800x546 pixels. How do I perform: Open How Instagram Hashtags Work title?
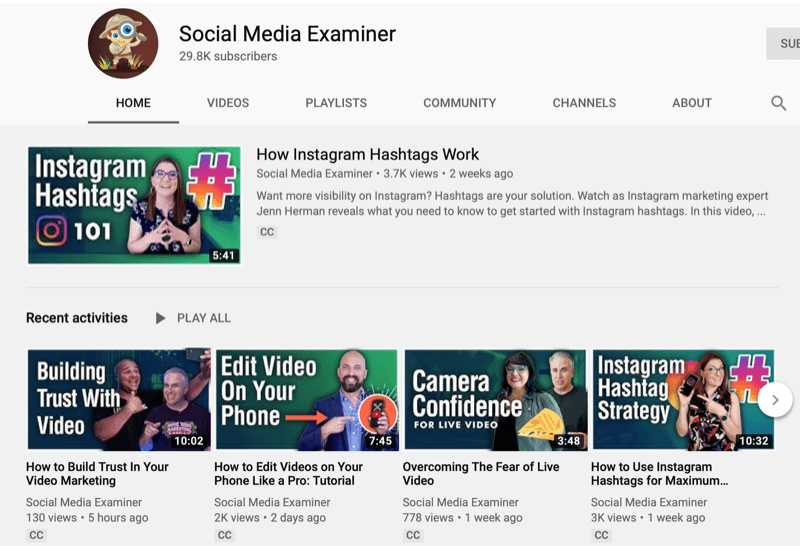[x=367, y=155]
